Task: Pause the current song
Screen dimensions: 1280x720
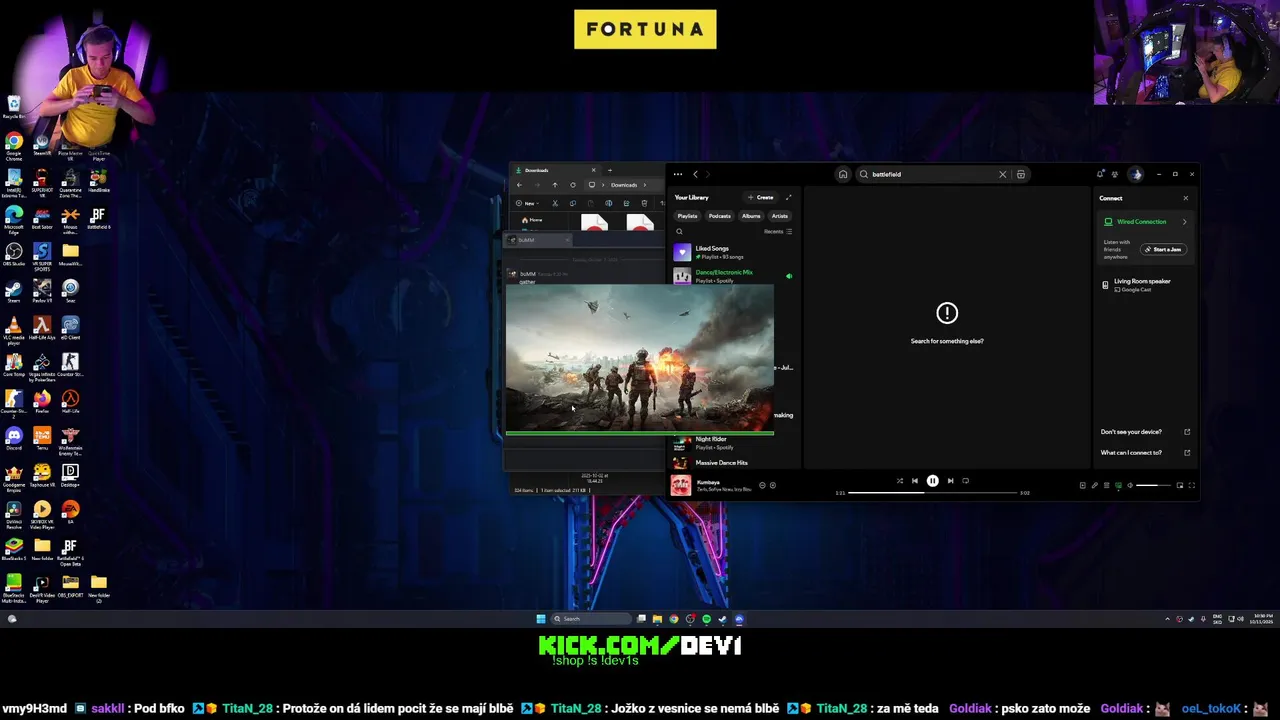Action: 932,481
